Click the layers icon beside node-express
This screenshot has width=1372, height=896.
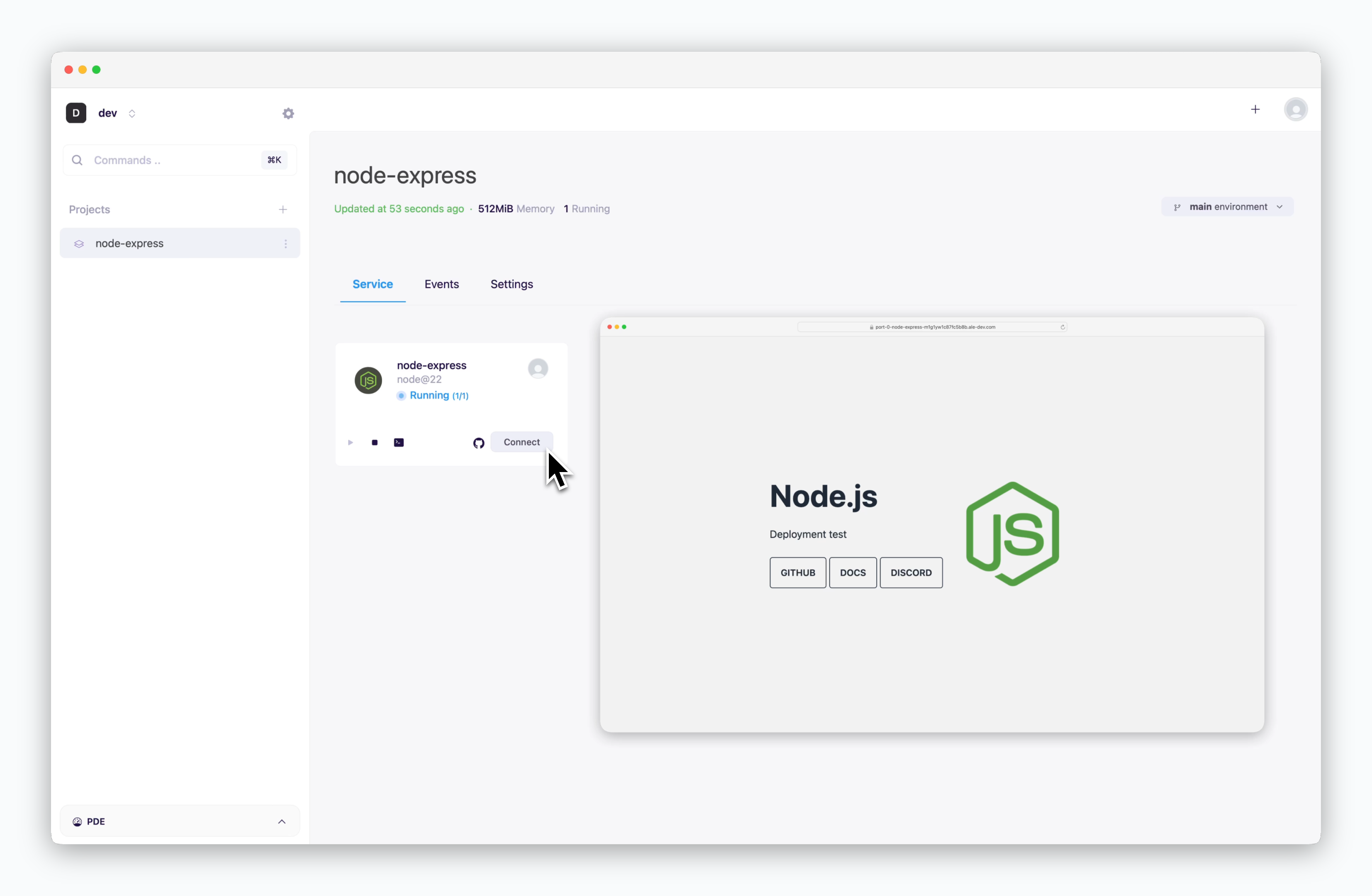tap(79, 244)
